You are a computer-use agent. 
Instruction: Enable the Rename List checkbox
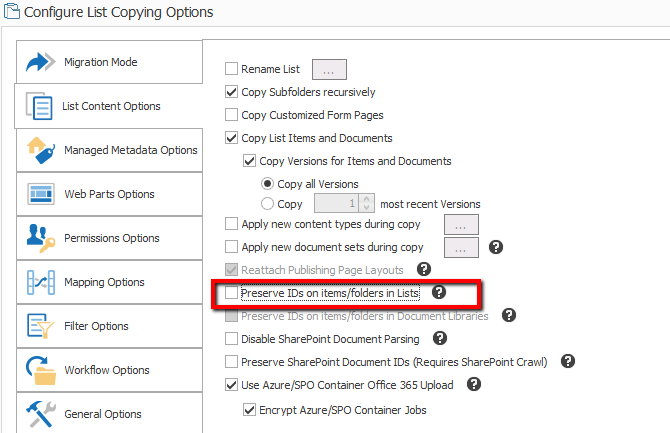[231, 68]
